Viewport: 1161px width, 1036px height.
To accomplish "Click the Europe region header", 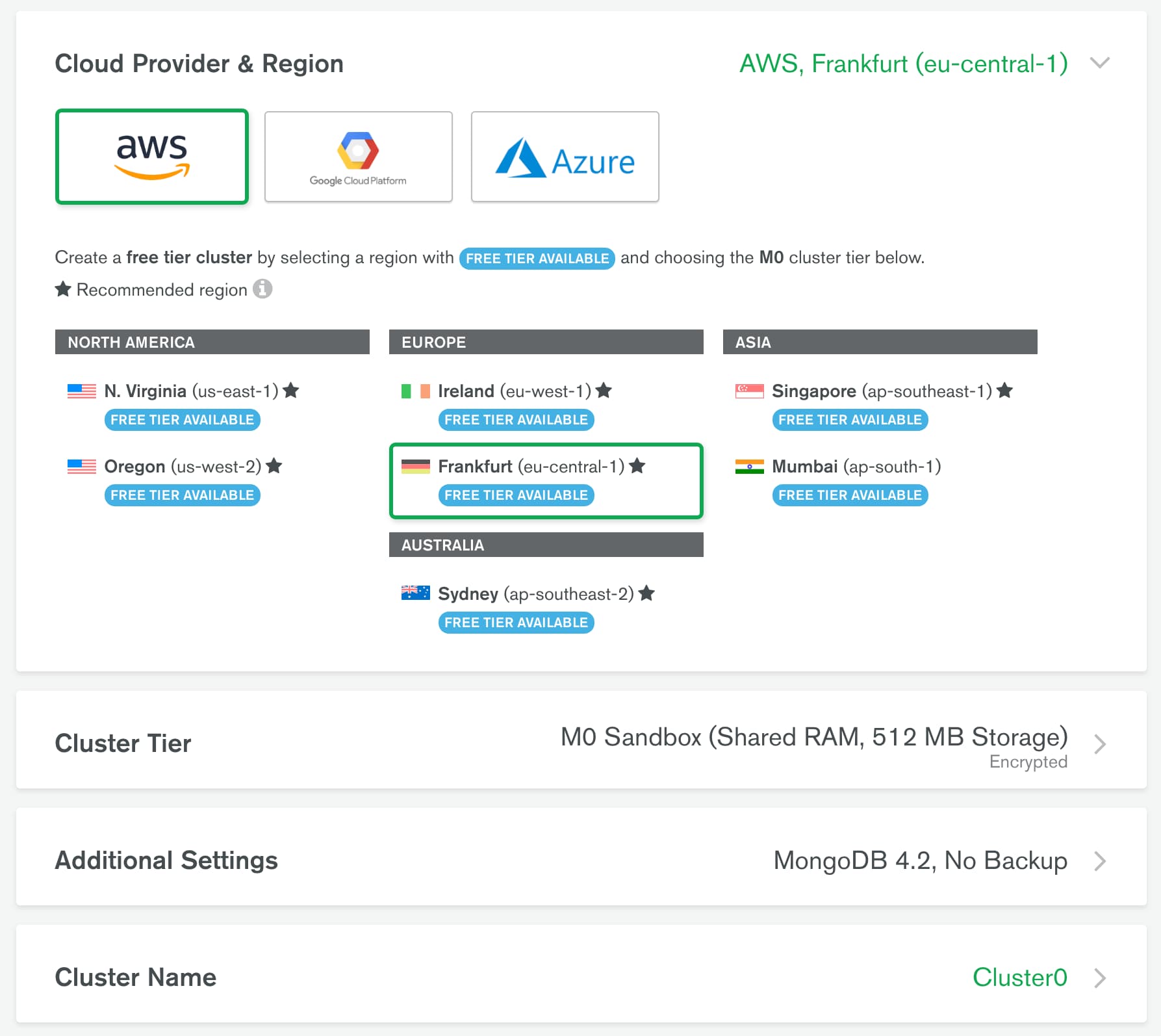I will (x=546, y=342).
